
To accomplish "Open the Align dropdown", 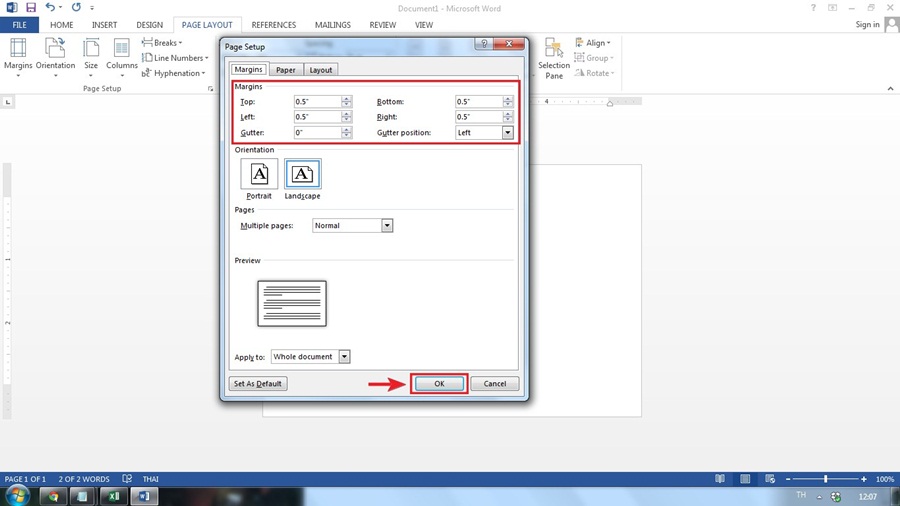I will coord(593,42).
